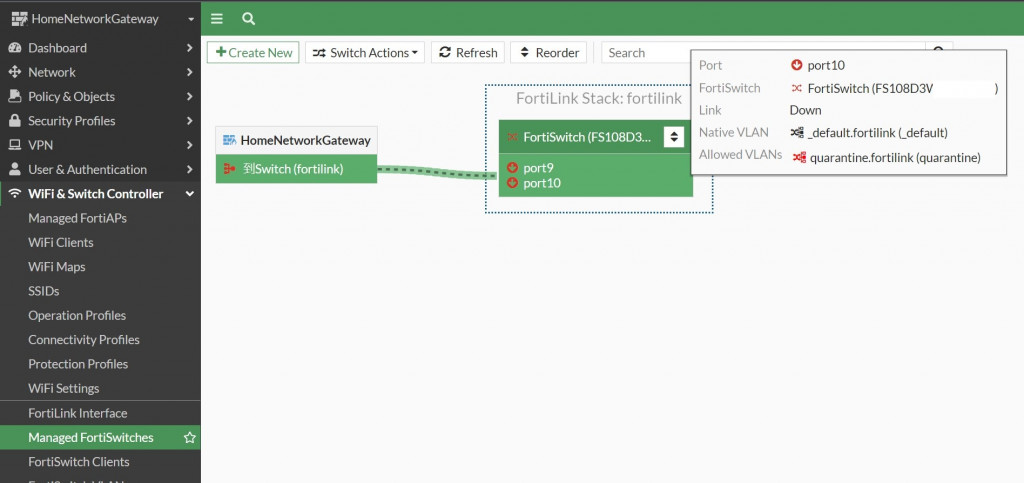Click the Refresh button
1024x483 pixels.
(x=468, y=53)
